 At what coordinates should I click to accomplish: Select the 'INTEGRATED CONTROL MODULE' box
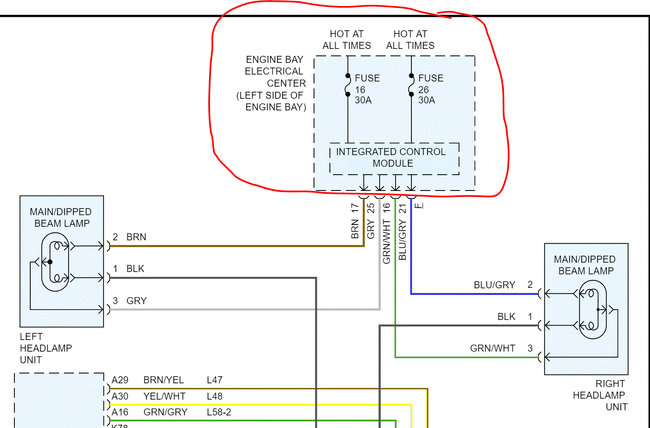click(x=394, y=158)
